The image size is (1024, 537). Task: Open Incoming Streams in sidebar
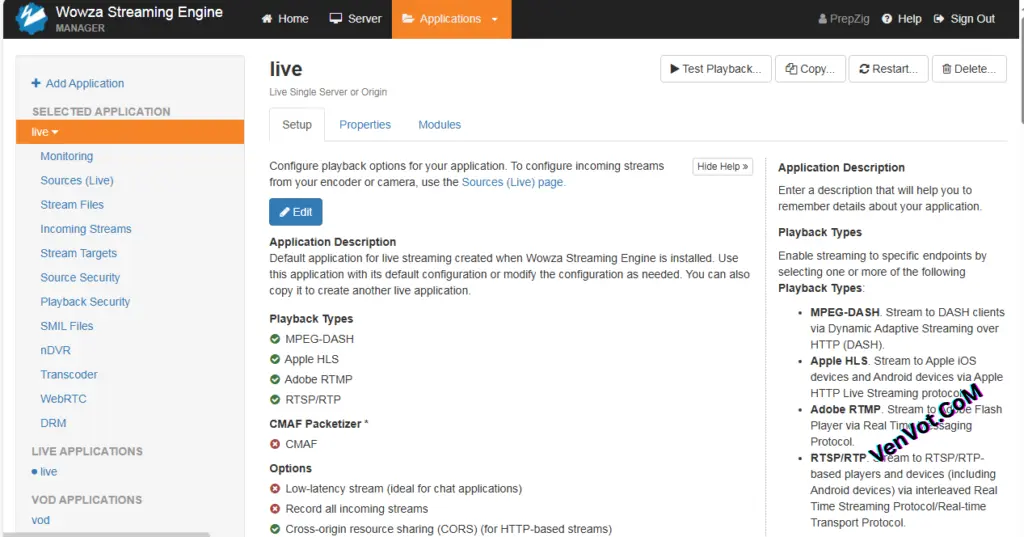tap(86, 229)
